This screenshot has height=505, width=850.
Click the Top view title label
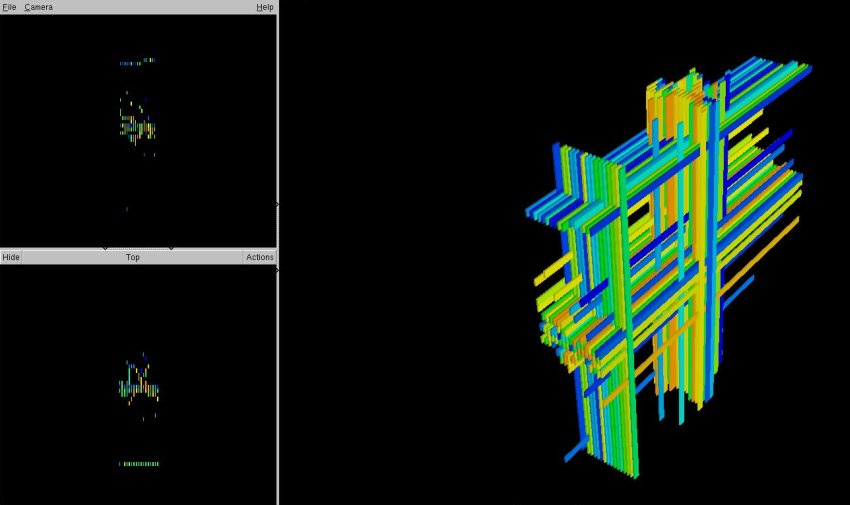[x=132, y=257]
